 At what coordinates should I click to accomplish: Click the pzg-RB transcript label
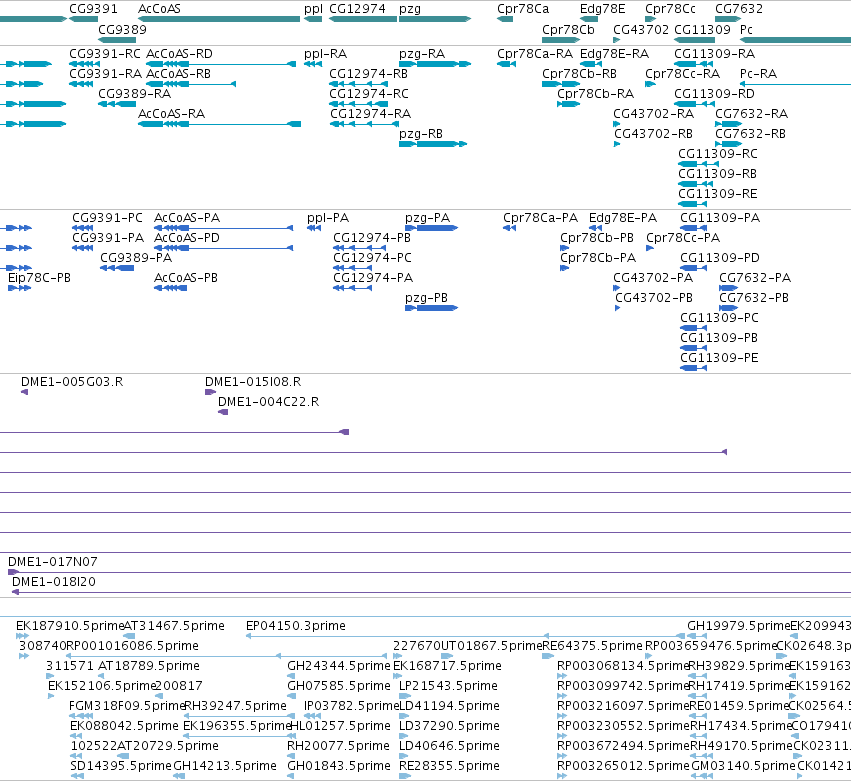click(421, 134)
